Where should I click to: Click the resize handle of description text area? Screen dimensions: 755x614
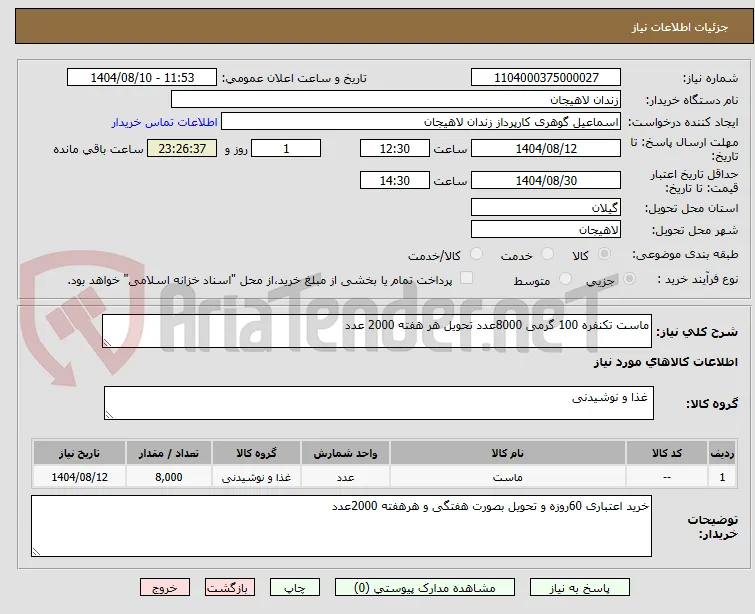pyautogui.click(x=107, y=342)
